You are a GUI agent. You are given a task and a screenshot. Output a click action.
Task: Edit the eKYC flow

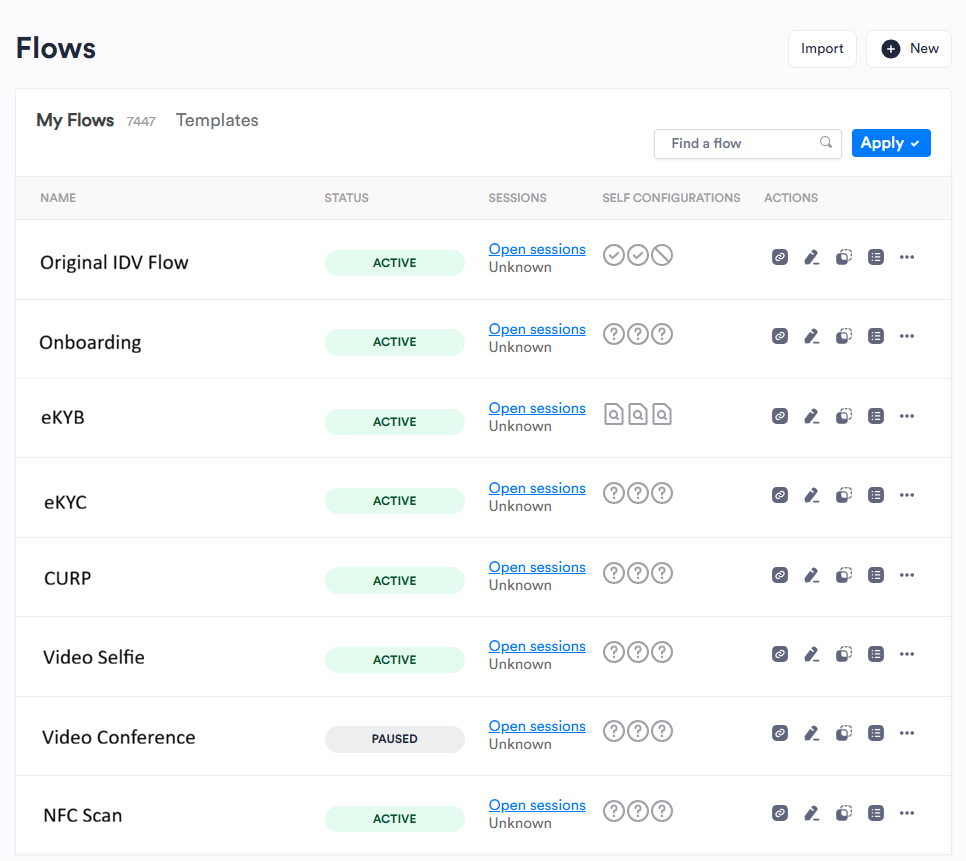click(812, 495)
